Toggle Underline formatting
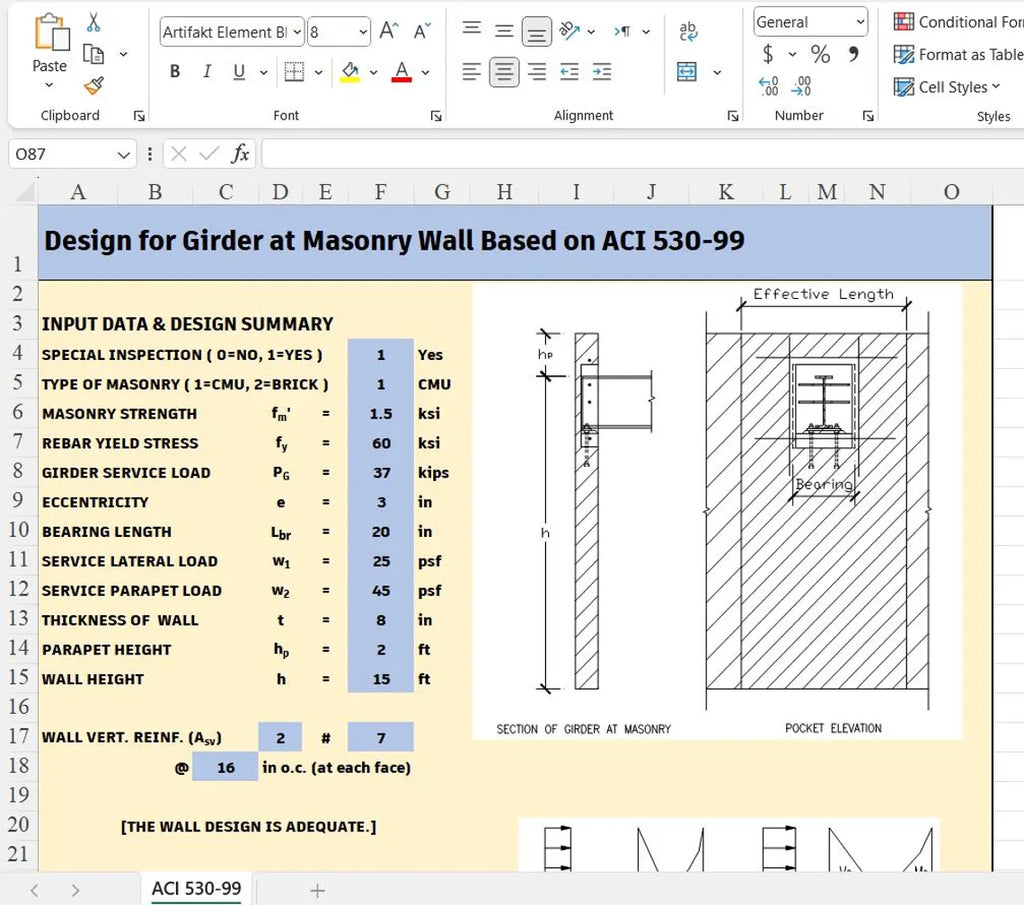 pyautogui.click(x=239, y=71)
